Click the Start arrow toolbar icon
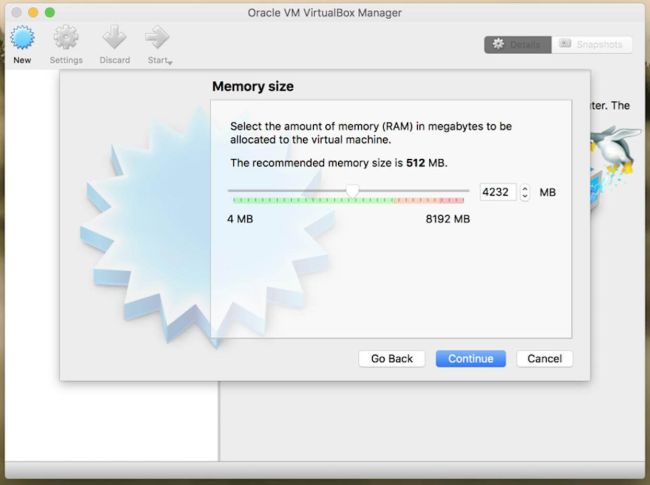Image resolution: width=650 pixels, height=485 pixels. [157, 38]
